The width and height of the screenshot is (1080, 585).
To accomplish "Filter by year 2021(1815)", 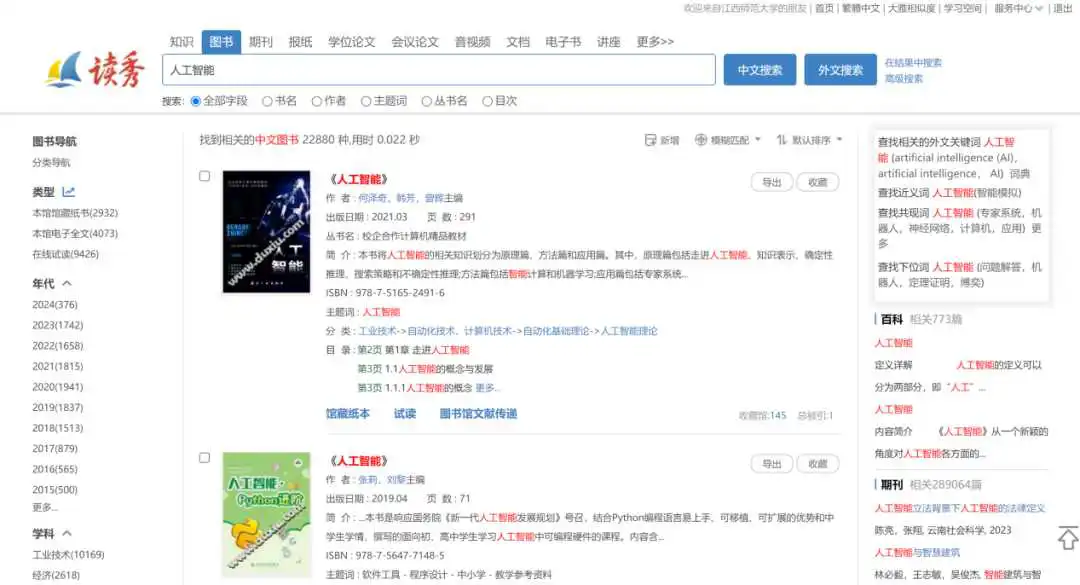I will [x=57, y=367].
